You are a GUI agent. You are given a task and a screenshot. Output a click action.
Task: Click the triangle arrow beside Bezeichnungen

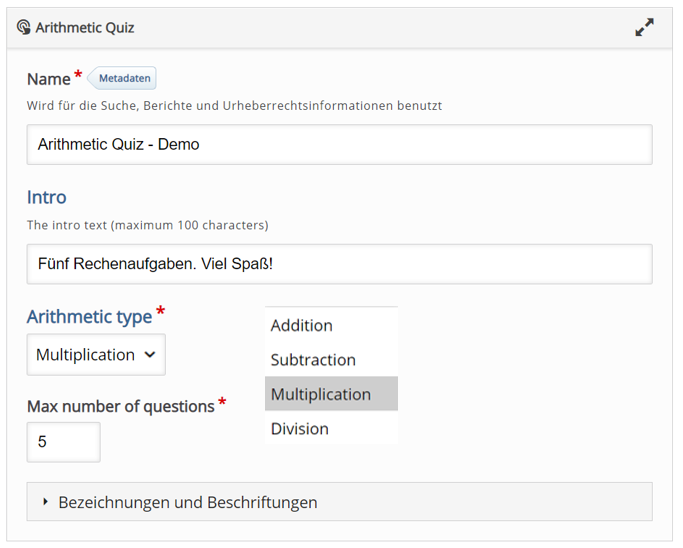point(46,502)
